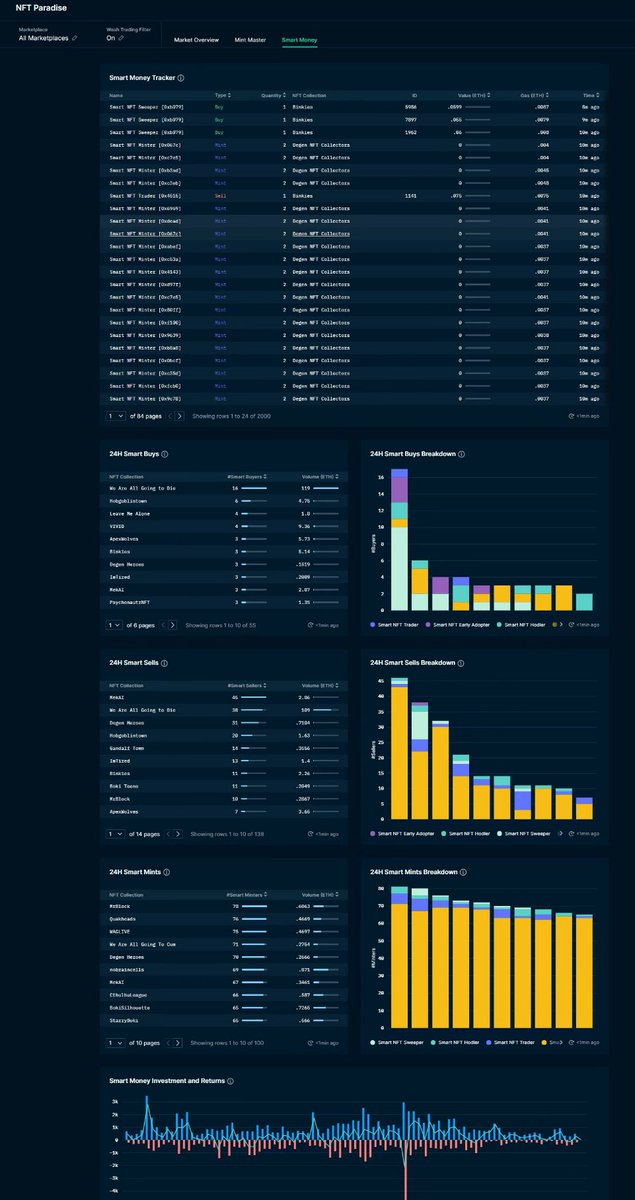
Task: Show info for 24H Smart Sells Breakdown
Action: [460, 663]
